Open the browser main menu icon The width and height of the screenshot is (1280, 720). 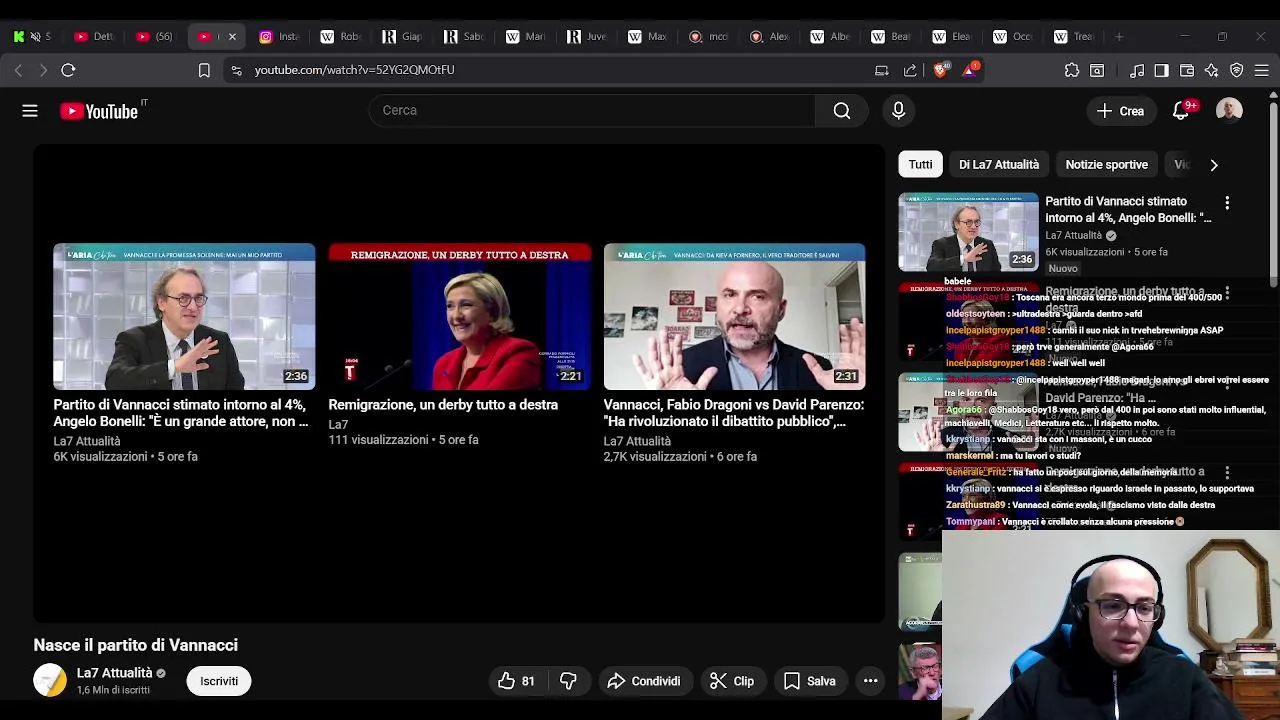coord(1262,70)
